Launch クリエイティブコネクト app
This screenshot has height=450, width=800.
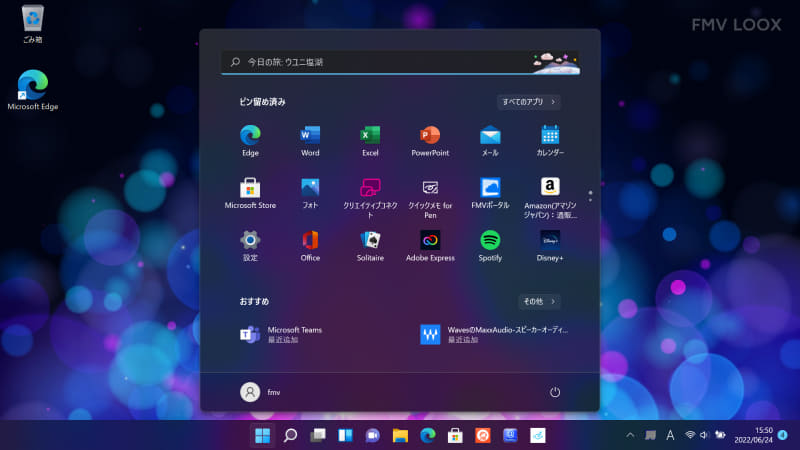click(370, 198)
